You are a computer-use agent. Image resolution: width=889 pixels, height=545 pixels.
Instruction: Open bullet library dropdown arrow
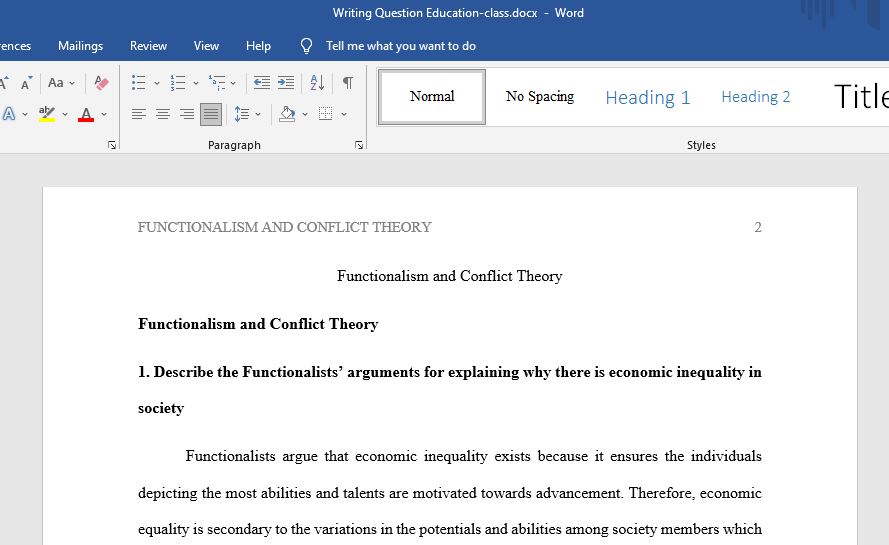156,83
